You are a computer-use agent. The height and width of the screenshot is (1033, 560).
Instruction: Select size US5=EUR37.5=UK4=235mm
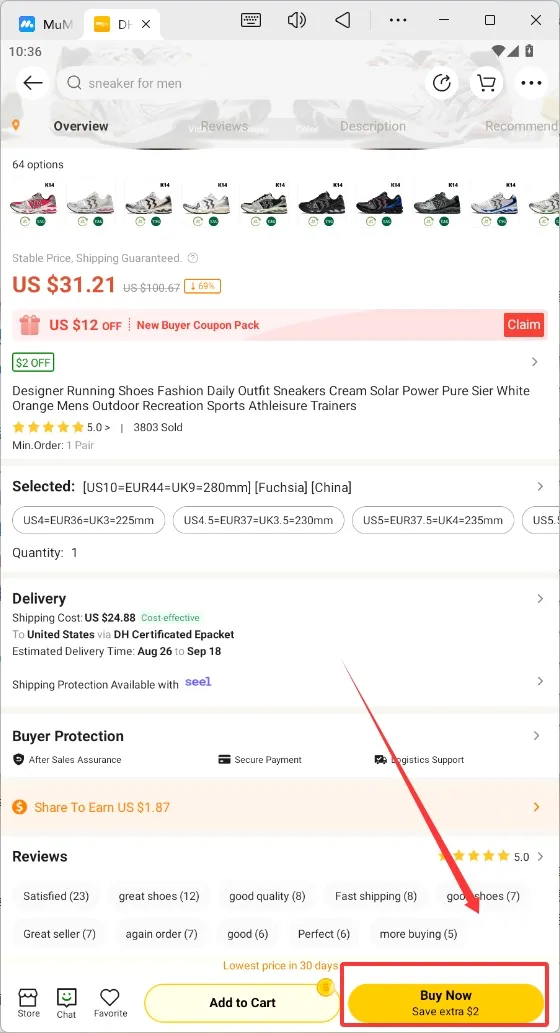click(x=433, y=520)
